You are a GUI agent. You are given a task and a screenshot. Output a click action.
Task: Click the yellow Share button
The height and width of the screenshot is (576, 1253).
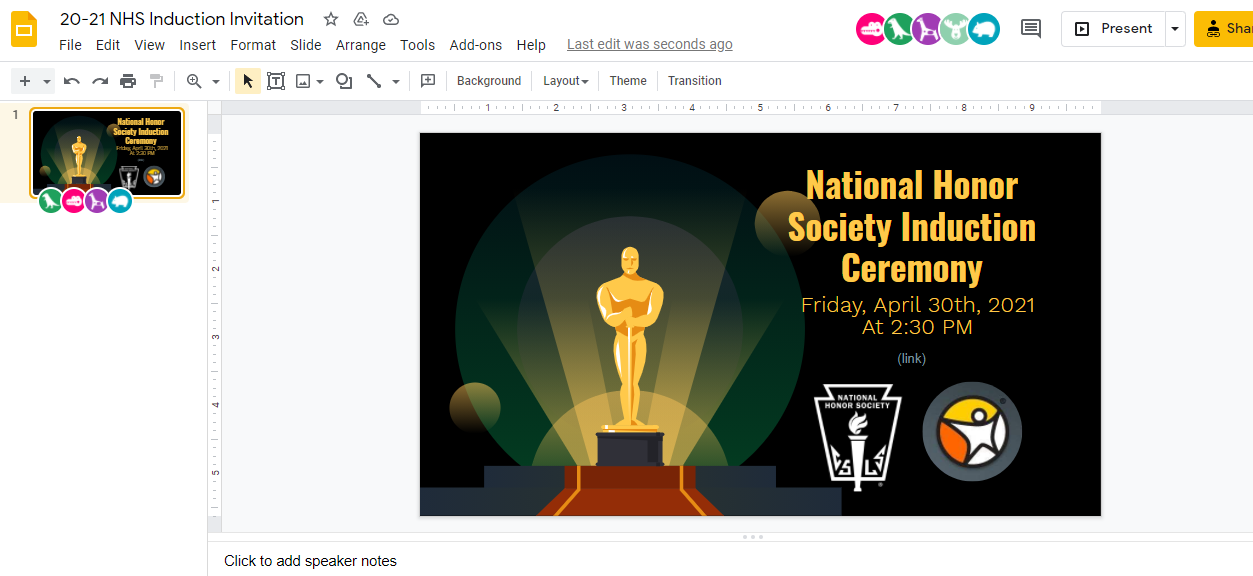1224,29
